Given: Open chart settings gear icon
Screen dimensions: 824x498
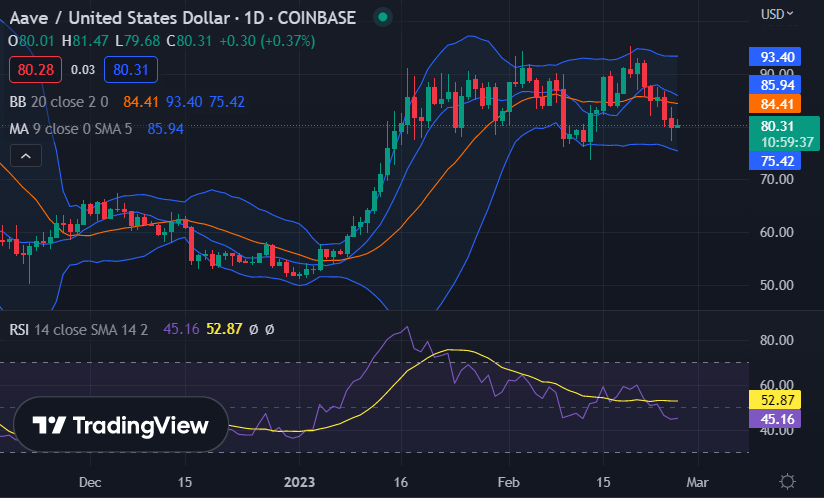Looking at the screenshot, I should (x=788, y=481).
